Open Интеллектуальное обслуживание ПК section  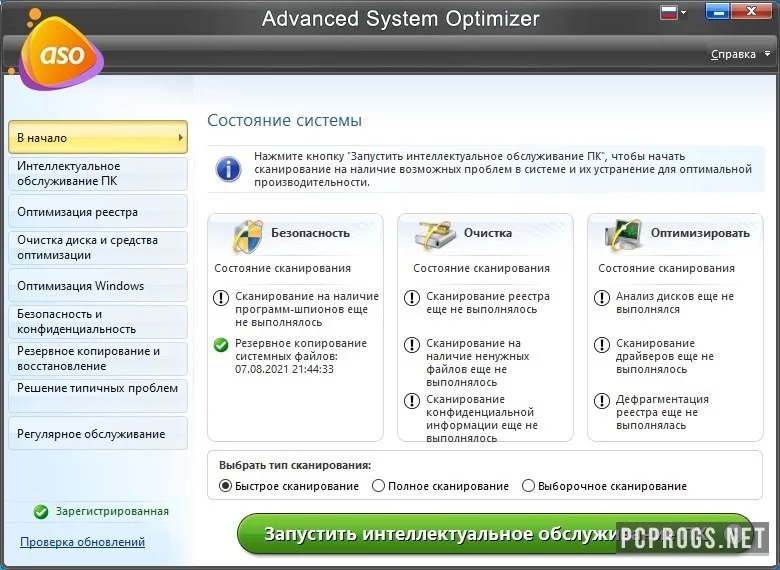98,174
